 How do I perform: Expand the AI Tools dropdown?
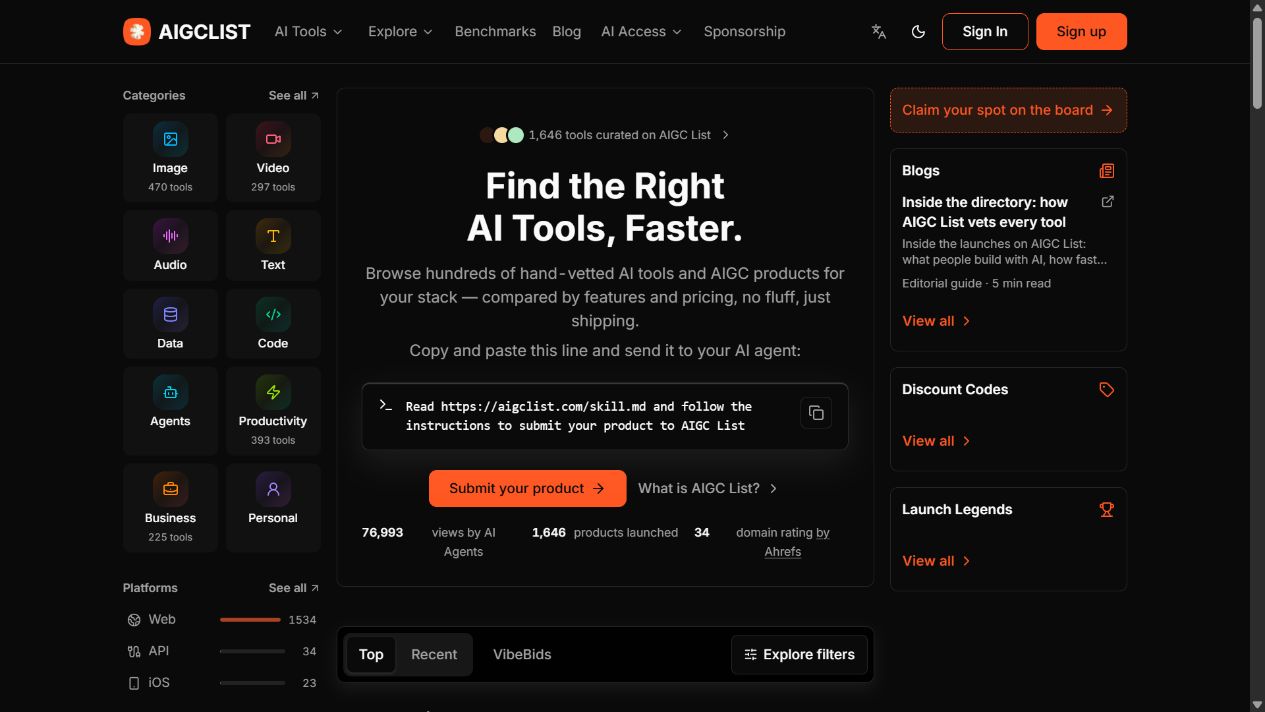(x=308, y=32)
